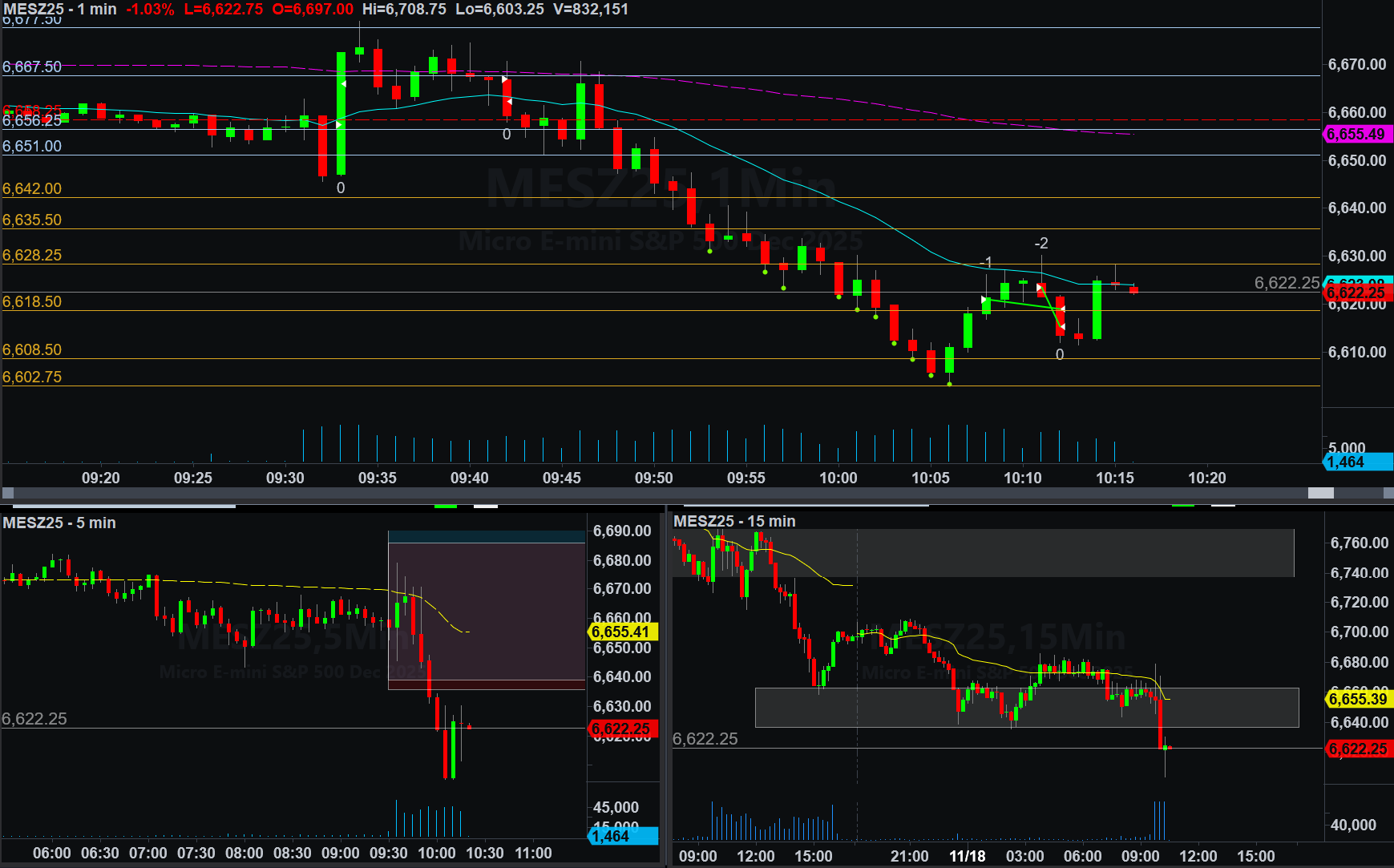Select the pink shaded rectangle on the 5 min chart

[487, 609]
